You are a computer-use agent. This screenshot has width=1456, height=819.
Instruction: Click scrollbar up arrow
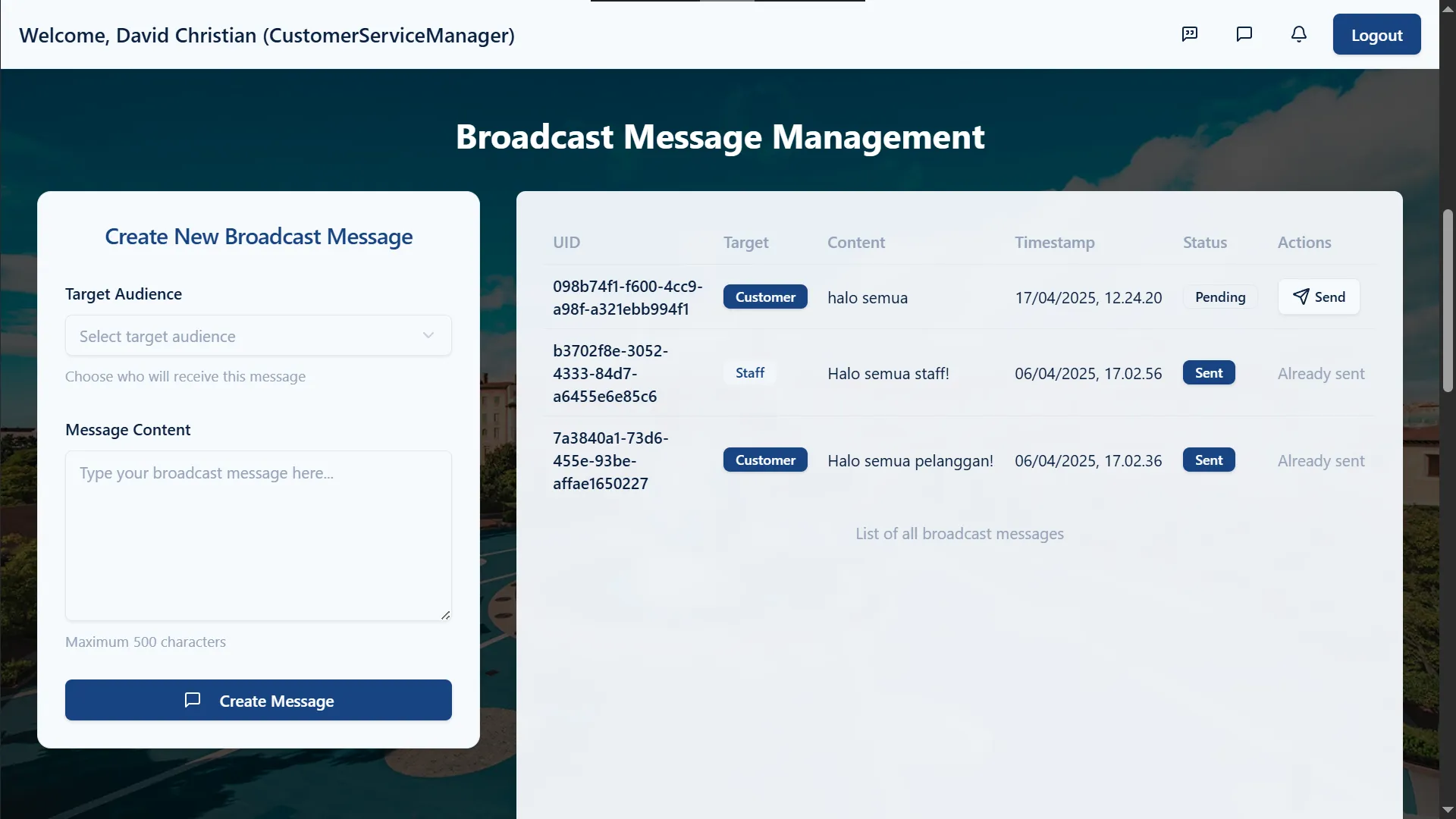(1448, 9)
